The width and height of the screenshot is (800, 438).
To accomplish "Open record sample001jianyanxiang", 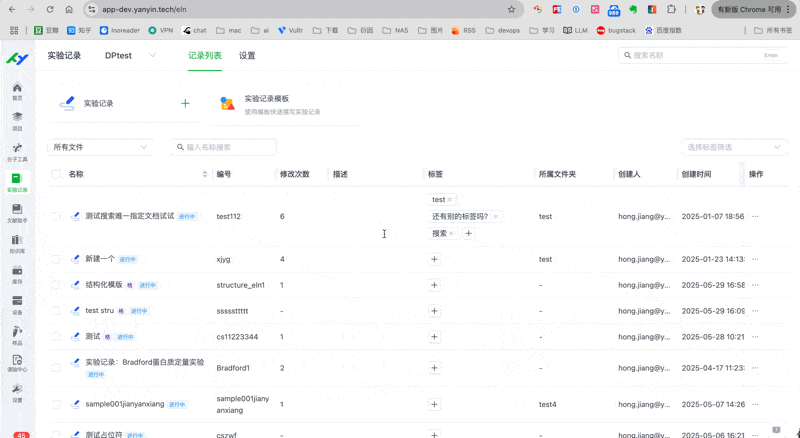I will [x=125, y=404].
